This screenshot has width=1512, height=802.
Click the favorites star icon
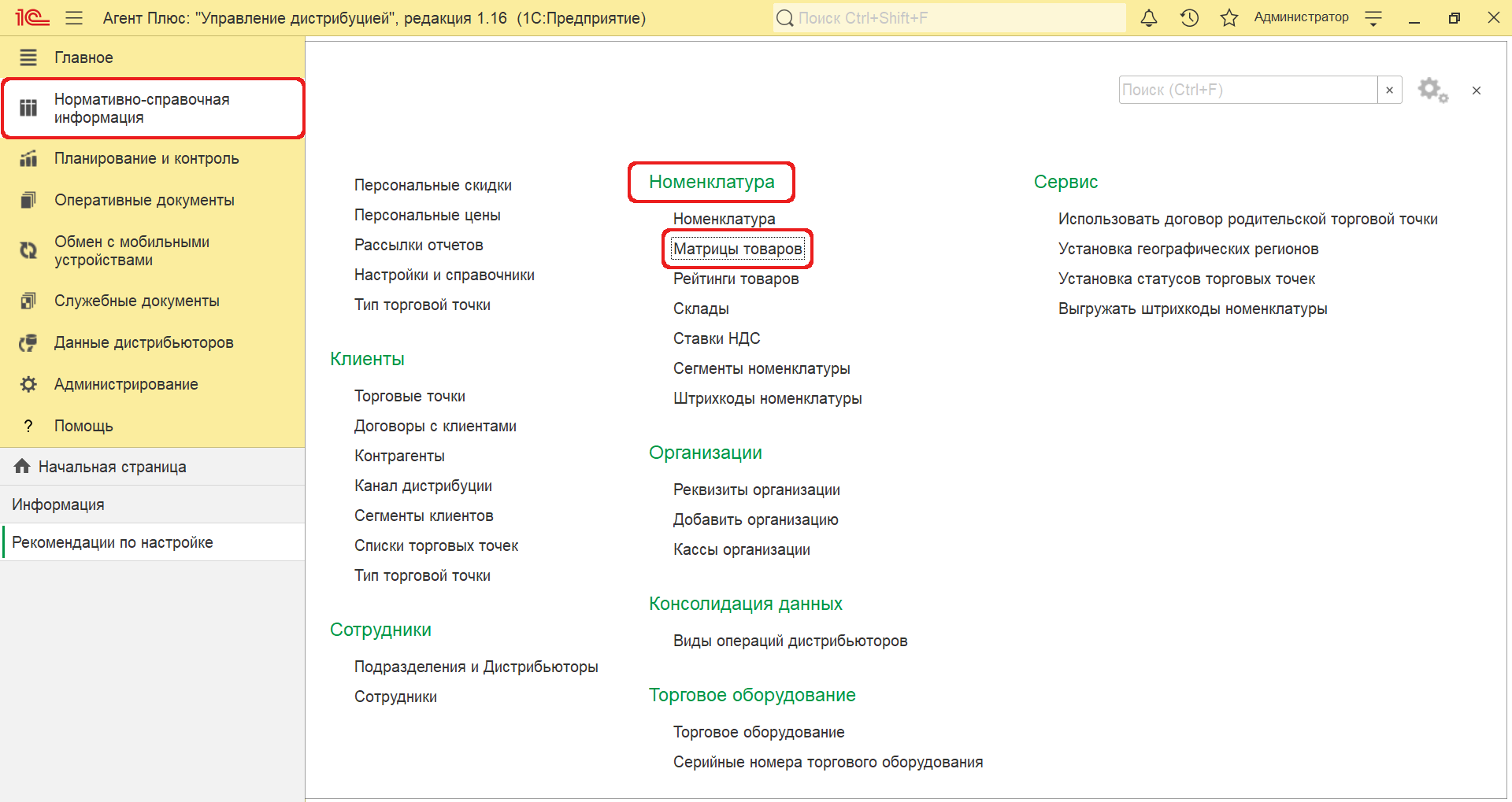point(1229,18)
